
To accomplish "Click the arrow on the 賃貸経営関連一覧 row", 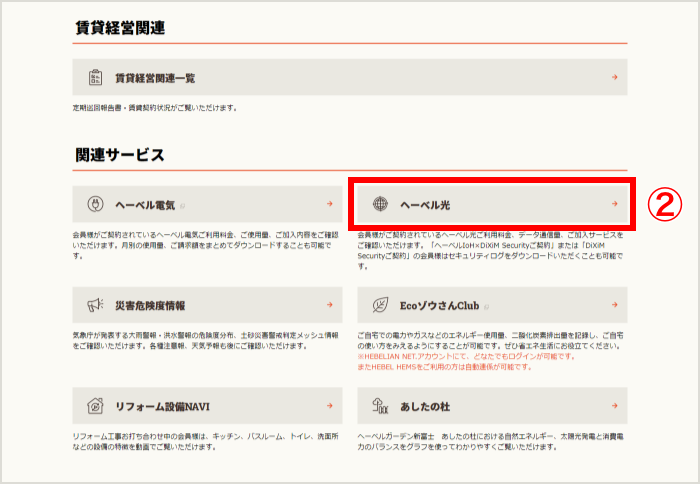I will [x=614, y=77].
